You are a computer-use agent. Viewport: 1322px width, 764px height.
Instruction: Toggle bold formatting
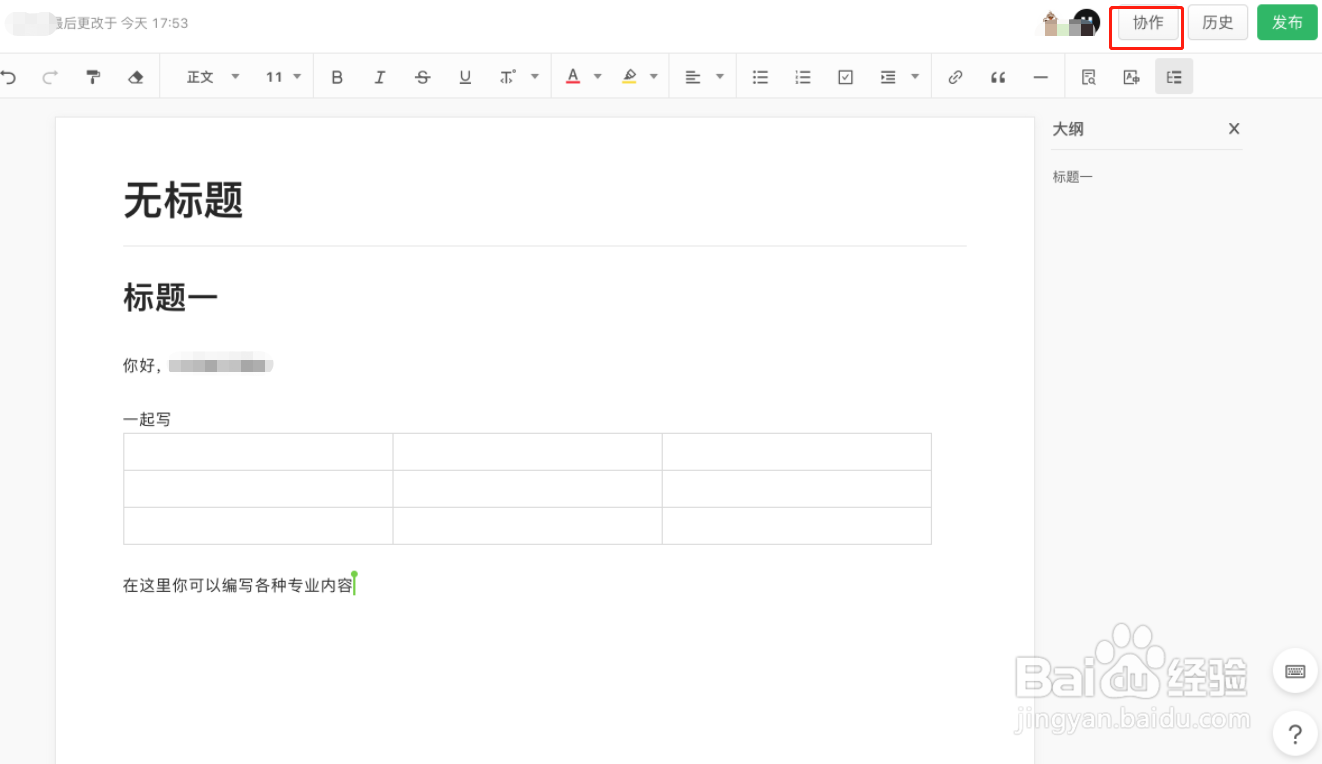(337, 77)
